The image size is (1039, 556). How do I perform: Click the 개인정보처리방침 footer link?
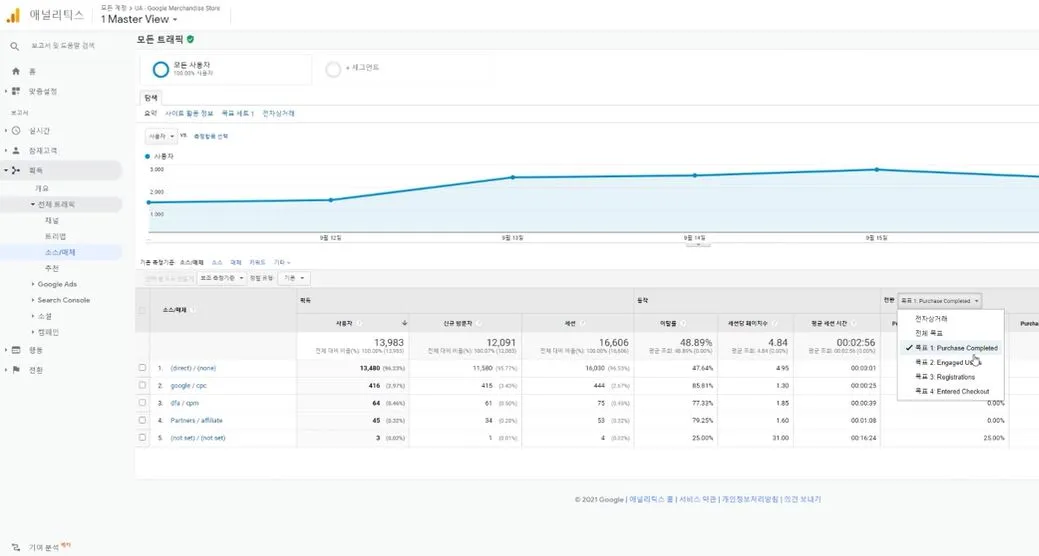(x=750, y=499)
